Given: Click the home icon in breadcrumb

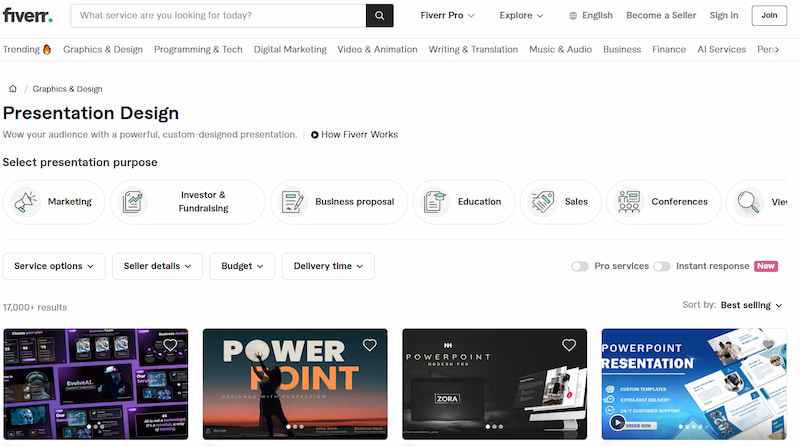Looking at the screenshot, I should click(x=13, y=89).
